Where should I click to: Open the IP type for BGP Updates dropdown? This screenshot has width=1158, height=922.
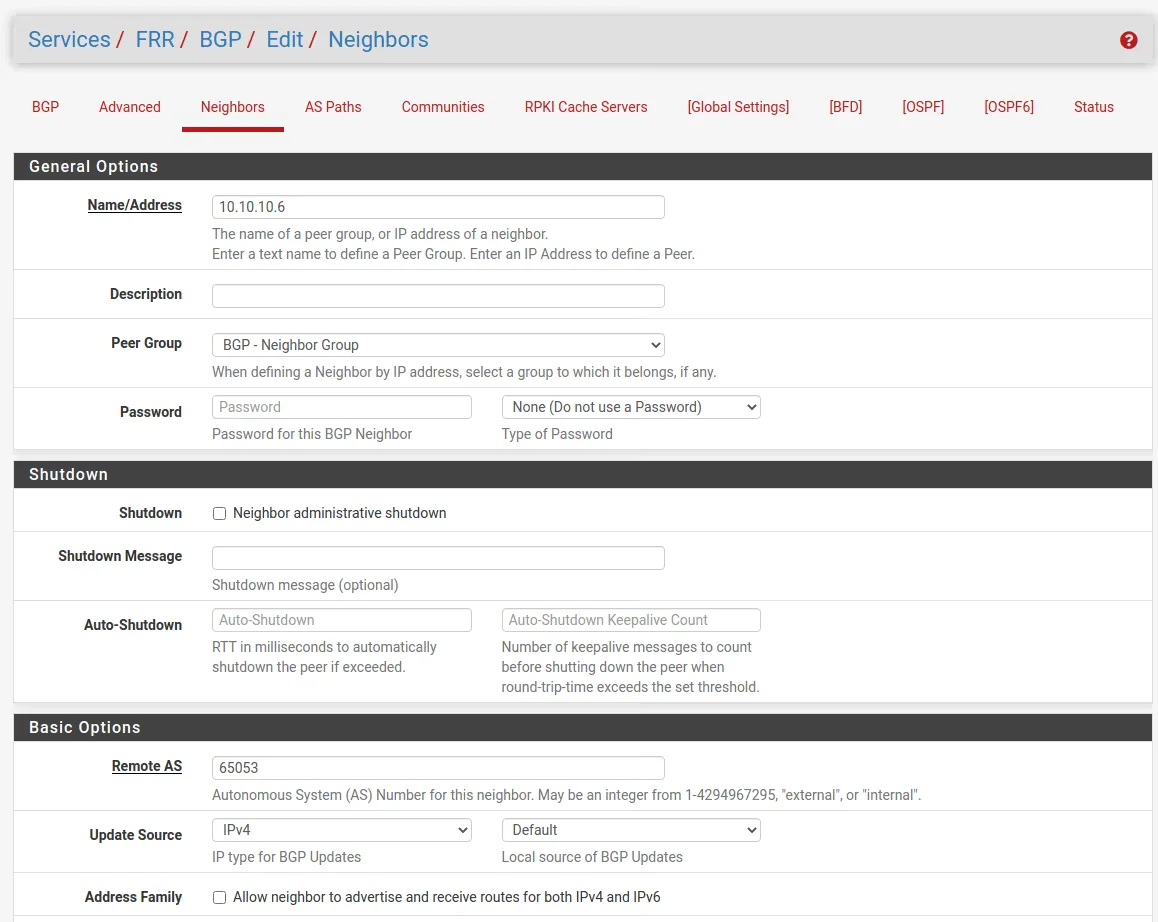[341, 830]
